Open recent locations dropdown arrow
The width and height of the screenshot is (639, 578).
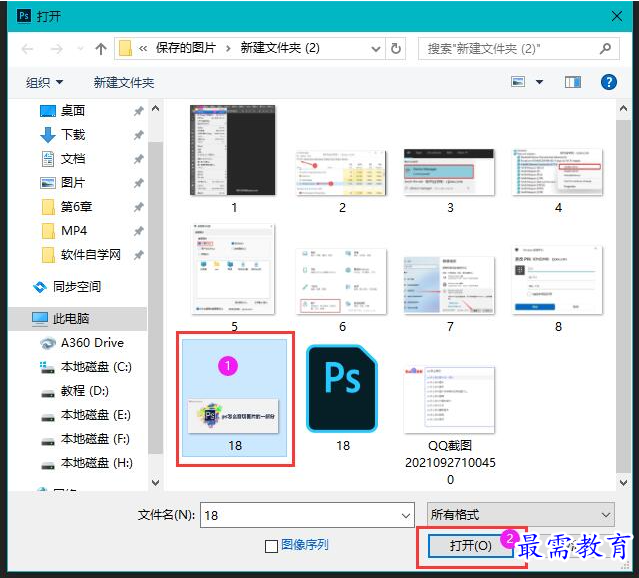click(x=81, y=49)
